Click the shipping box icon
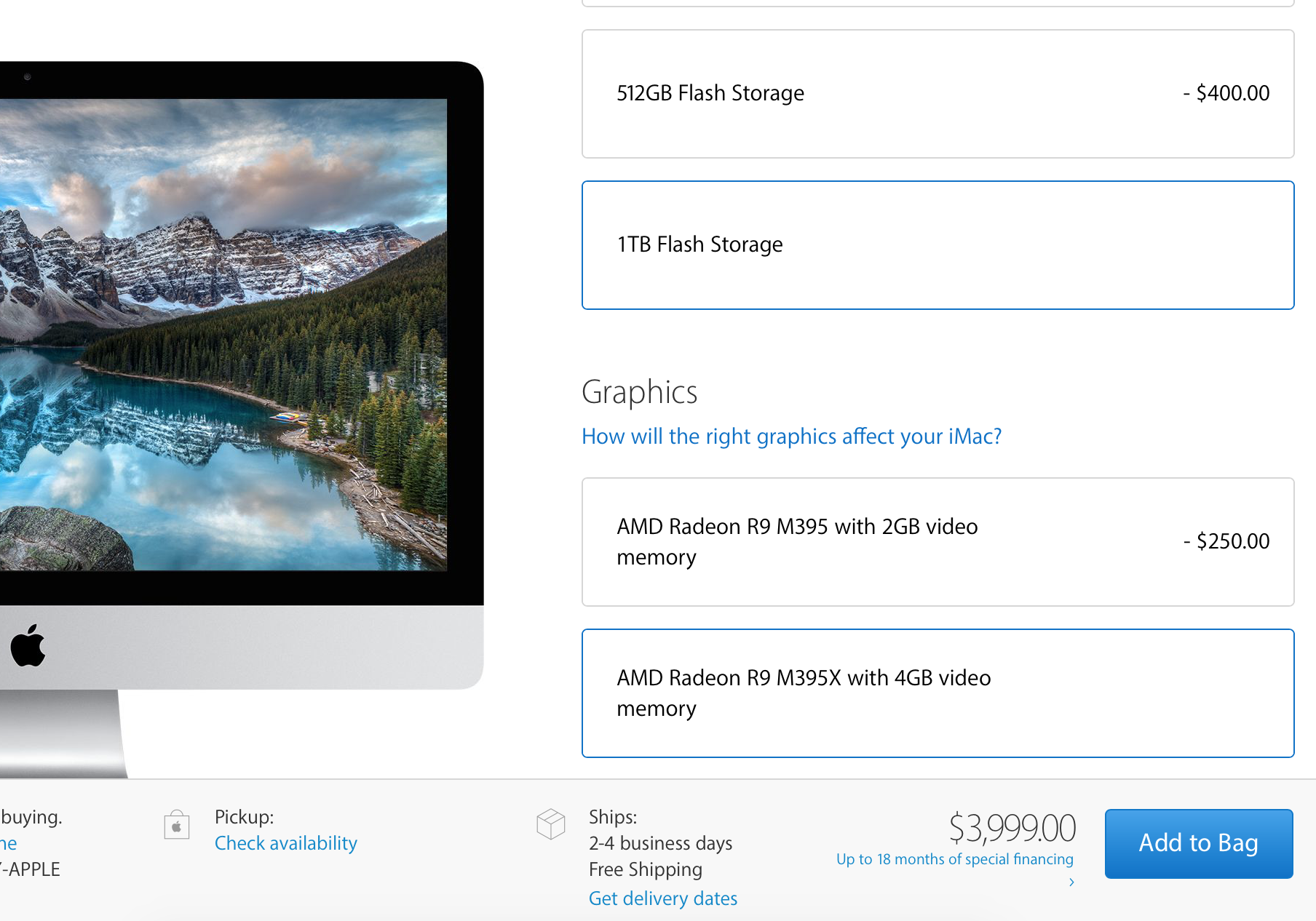 550,824
